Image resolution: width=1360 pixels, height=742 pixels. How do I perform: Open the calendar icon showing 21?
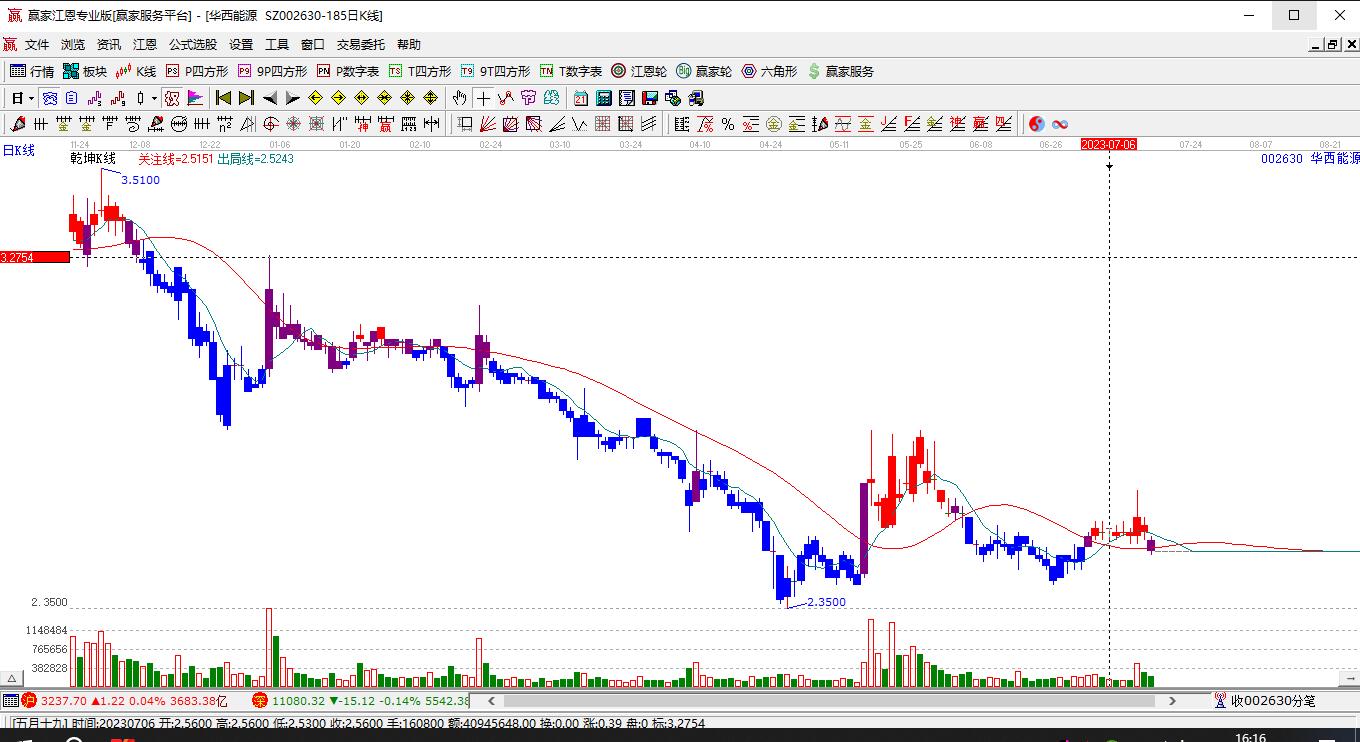[581, 98]
